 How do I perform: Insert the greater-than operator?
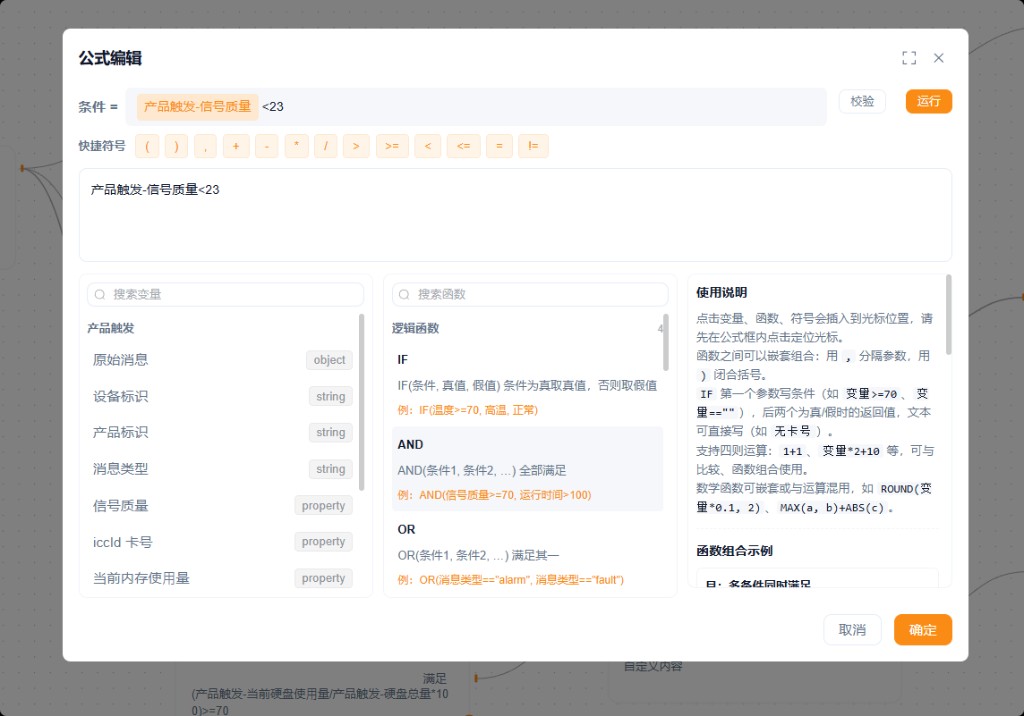point(356,146)
